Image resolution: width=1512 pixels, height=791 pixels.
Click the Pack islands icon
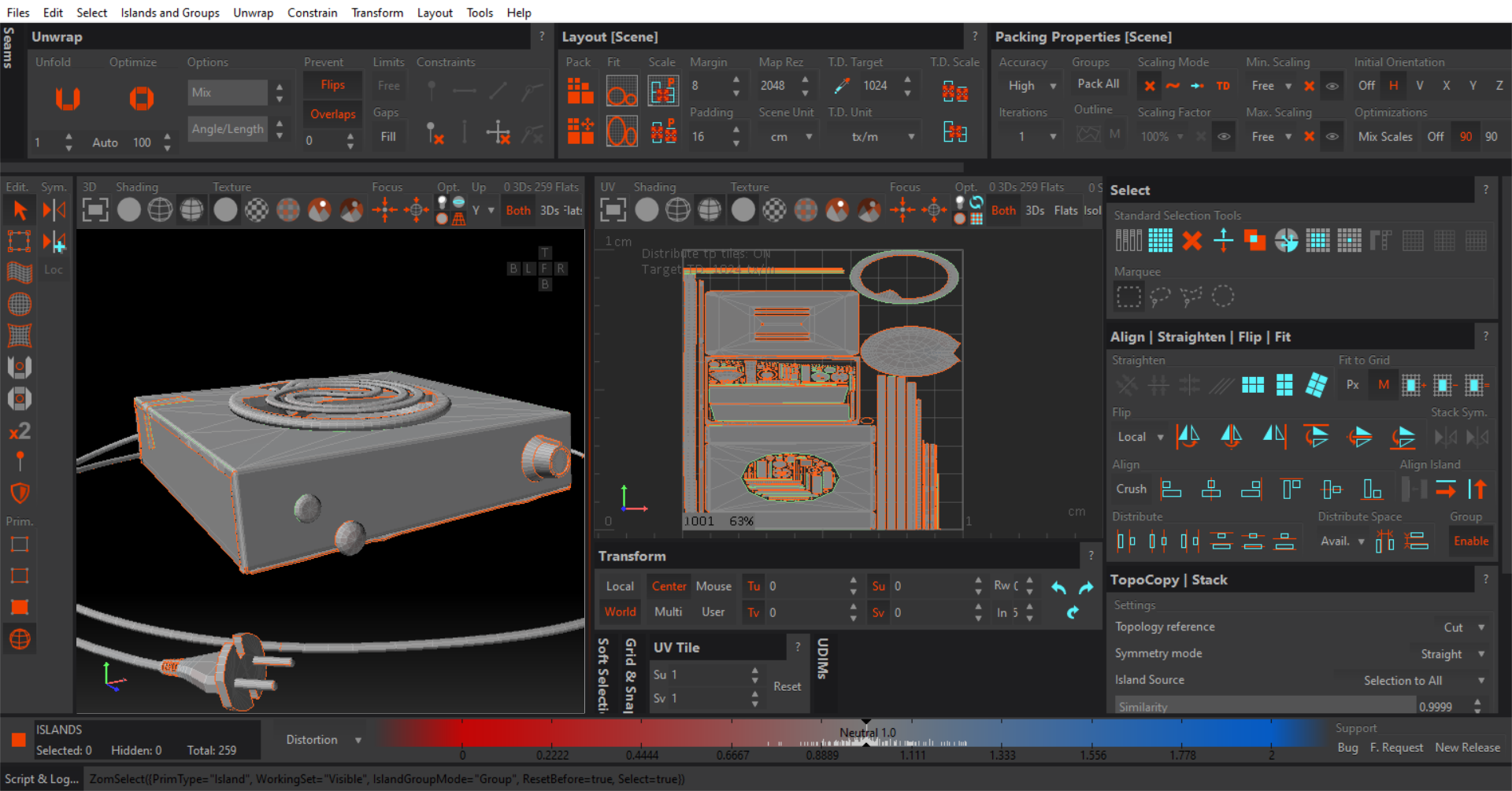pyautogui.click(x=580, y=91)
